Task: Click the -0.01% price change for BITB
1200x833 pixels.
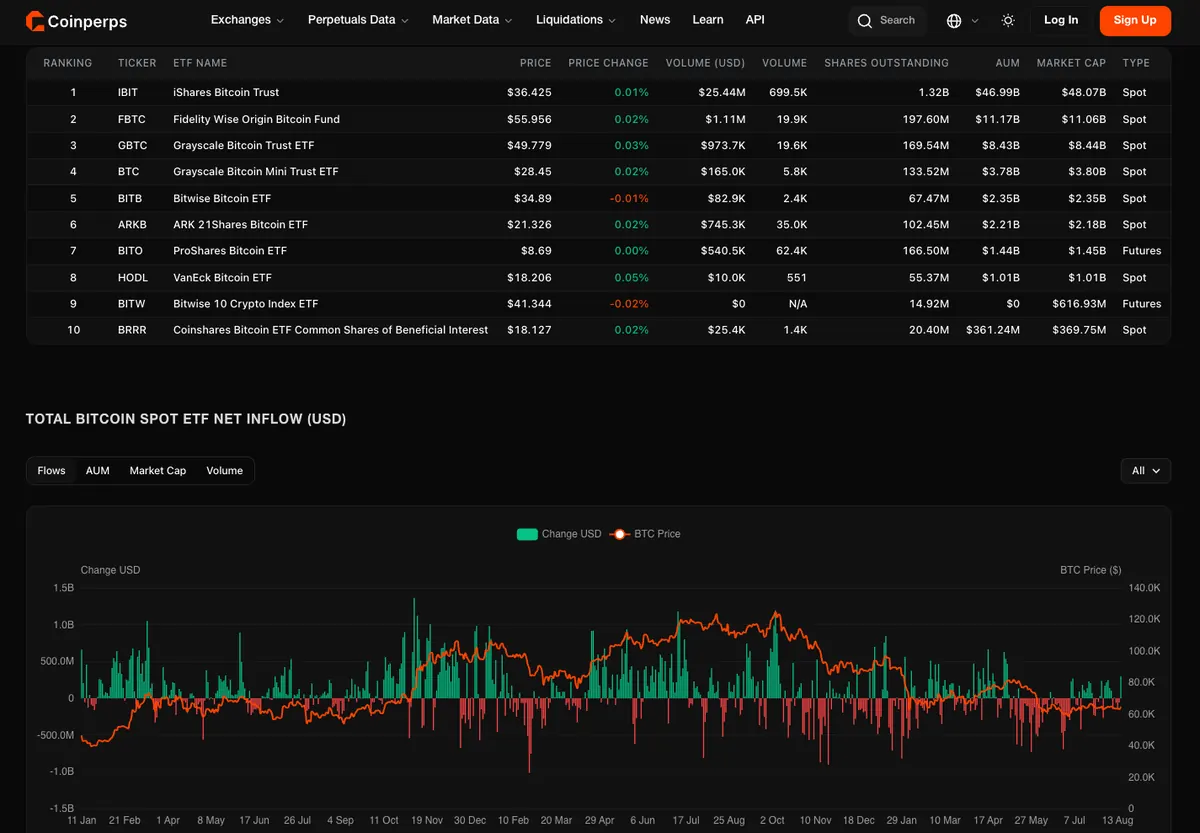Action: coord(629,198)
